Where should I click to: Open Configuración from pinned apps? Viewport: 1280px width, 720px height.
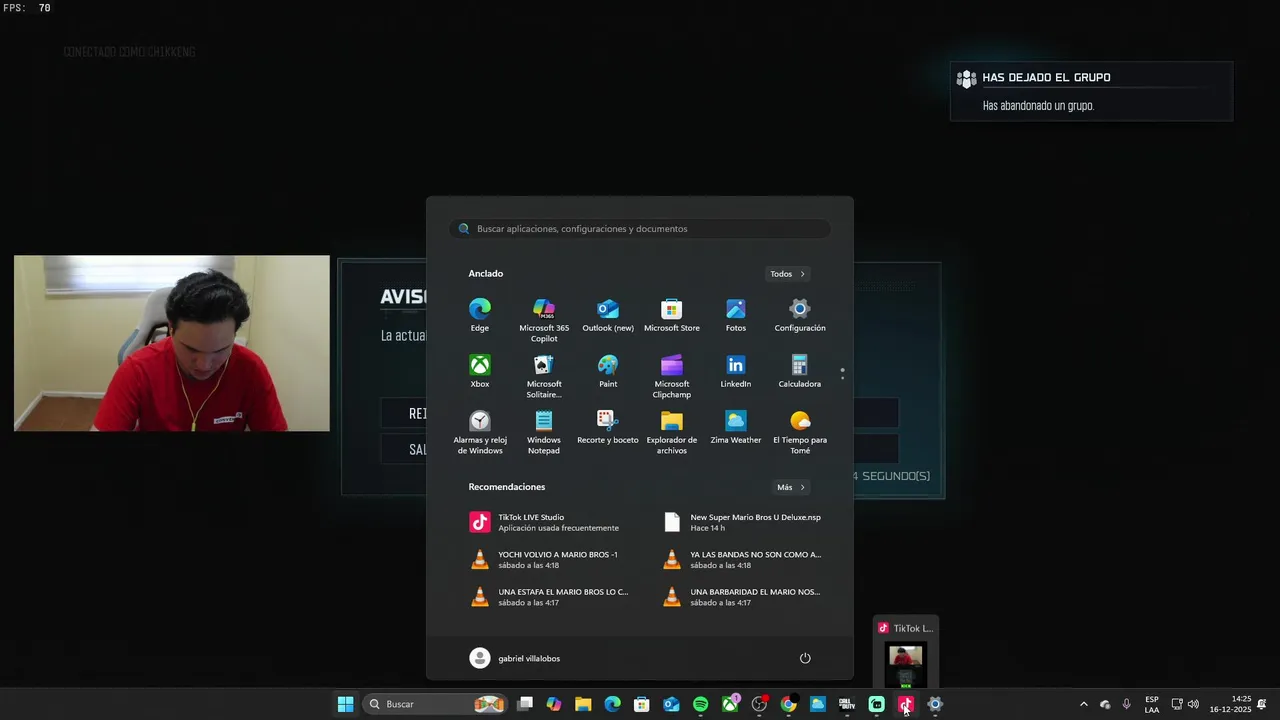(x=800, y=315)
